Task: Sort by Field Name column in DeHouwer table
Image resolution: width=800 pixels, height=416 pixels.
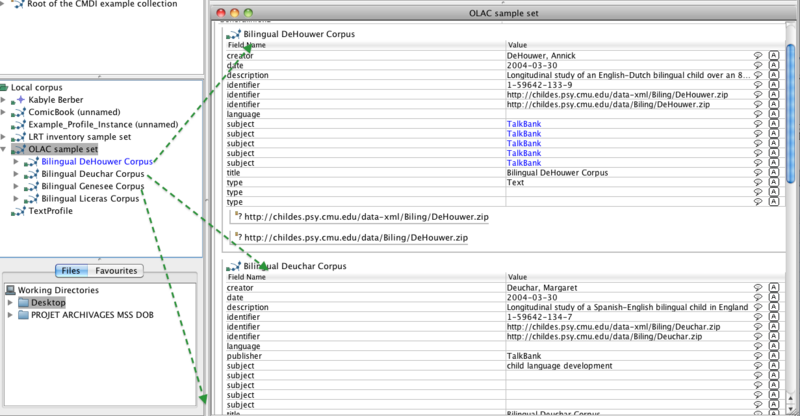Action: click(365, 45)
